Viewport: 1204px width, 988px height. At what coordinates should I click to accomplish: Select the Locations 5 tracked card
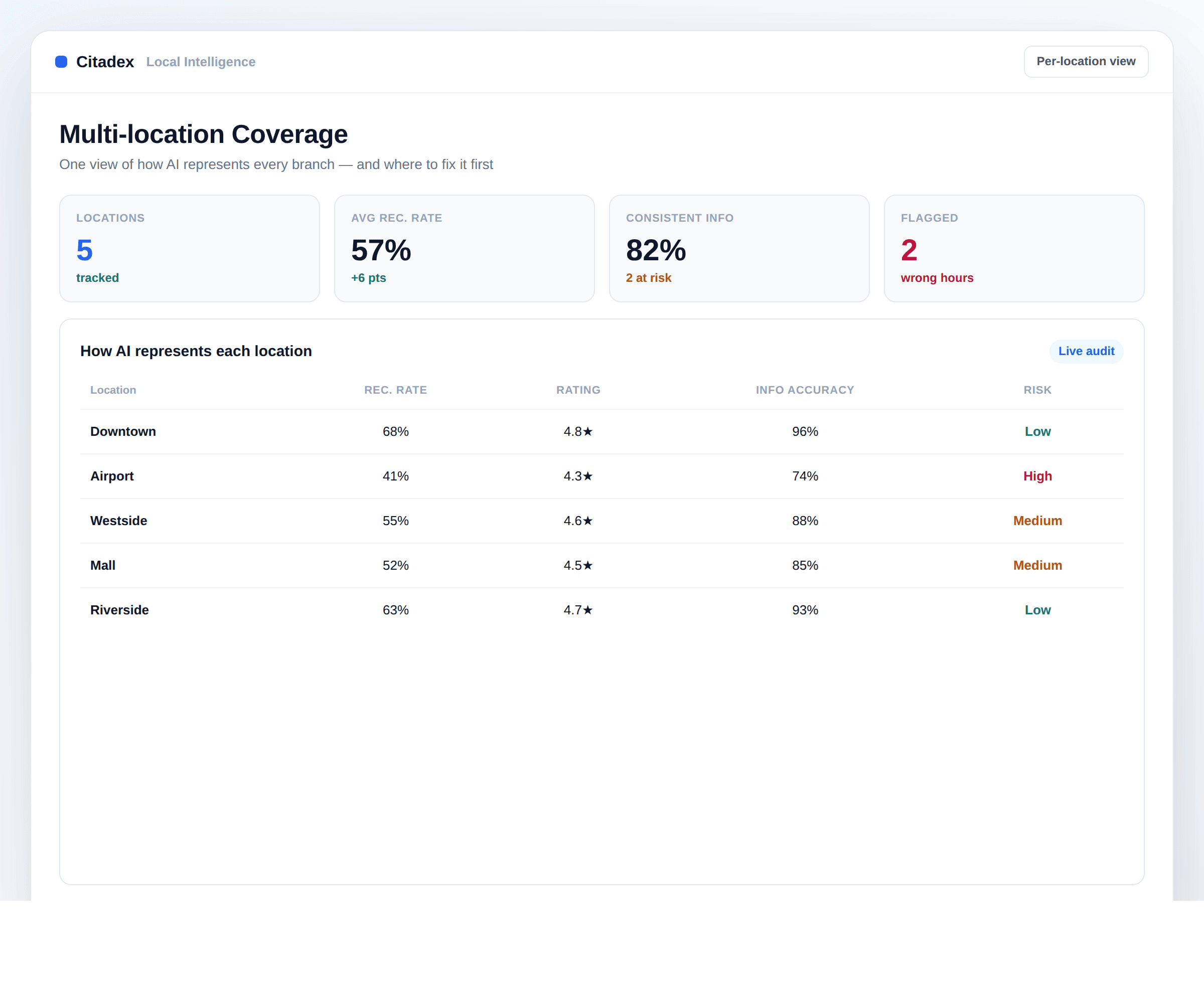190,248
